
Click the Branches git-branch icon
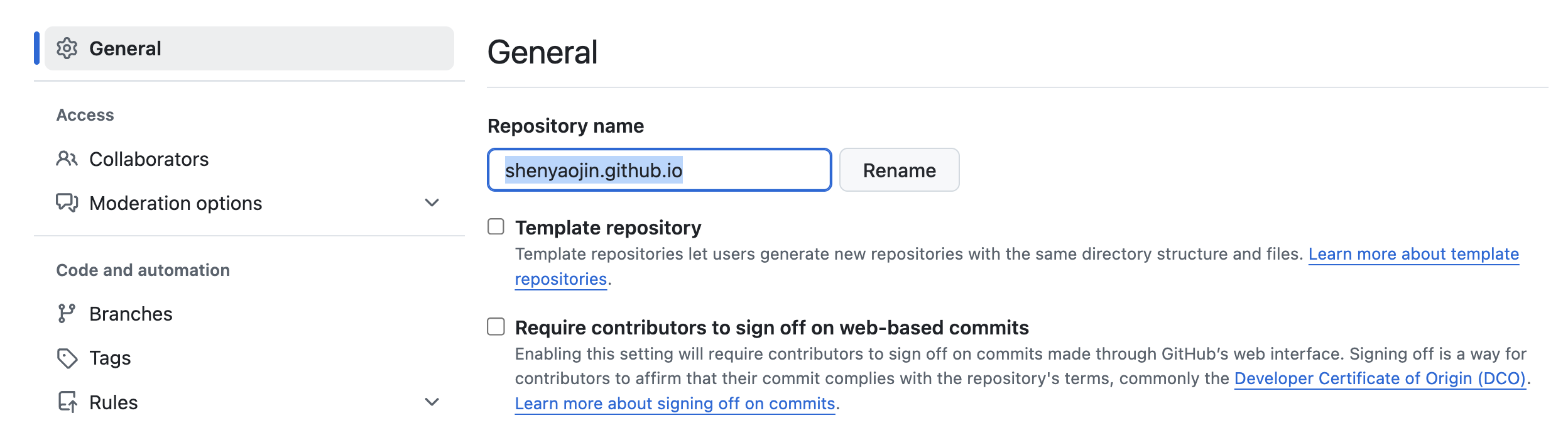[x=67, y=314]
